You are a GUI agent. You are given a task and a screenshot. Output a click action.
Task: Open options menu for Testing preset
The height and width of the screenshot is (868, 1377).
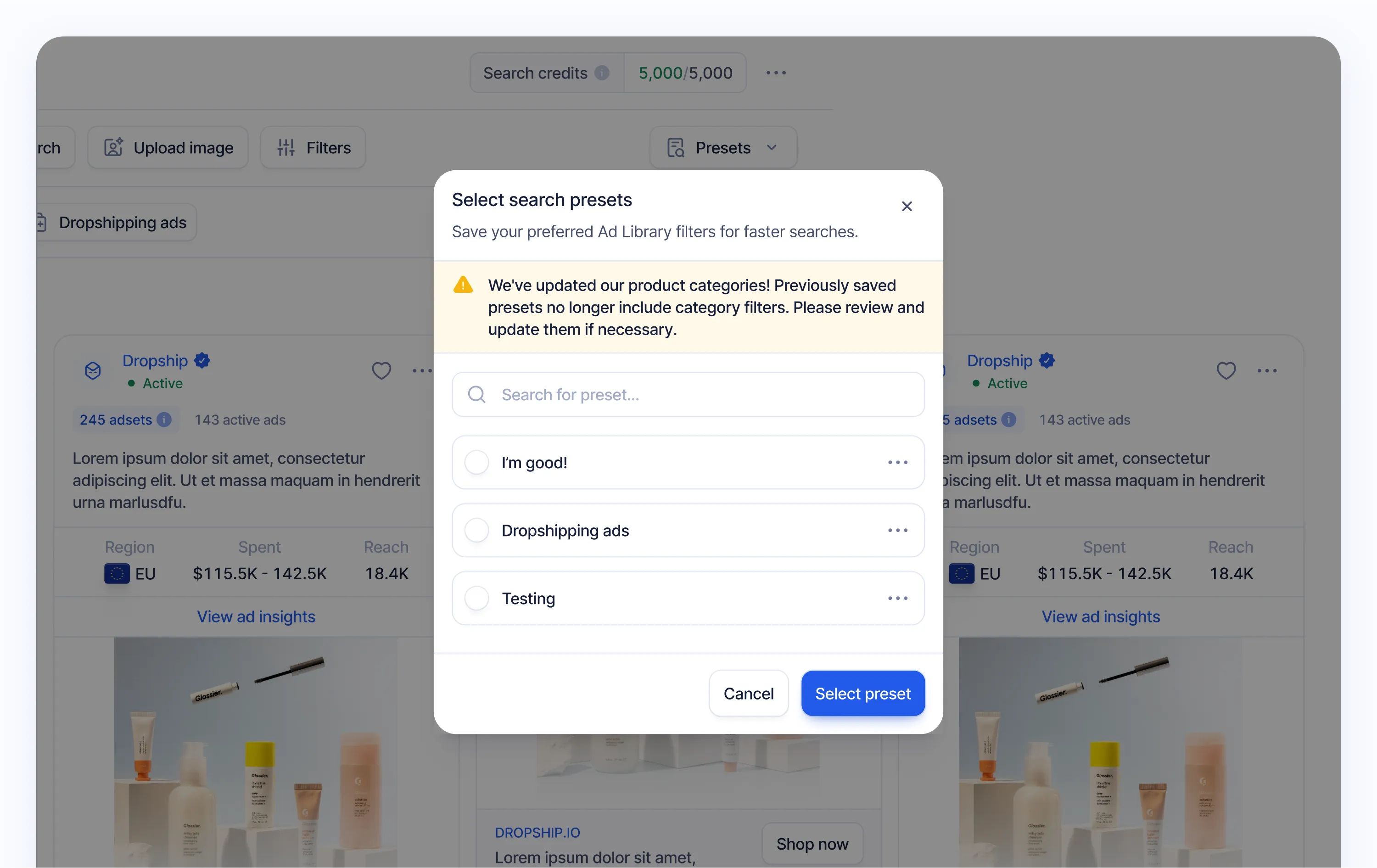point(897,598)
